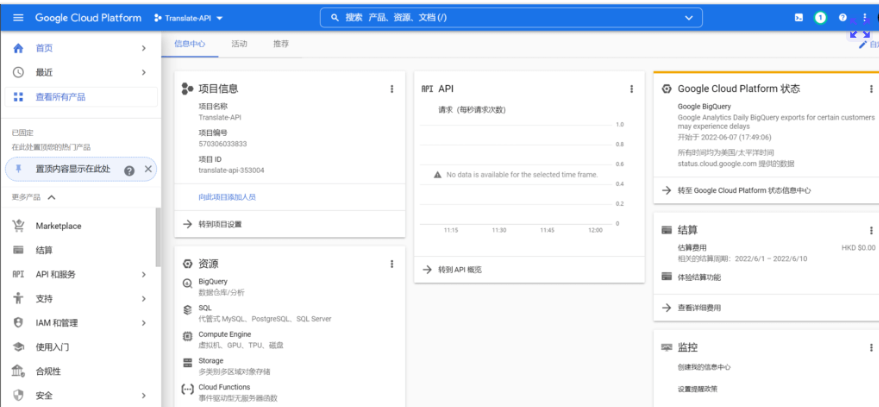Viewport: 879px width, 407px height.
Task: Select project number 570306033833 text
Action: (x=223, y=144)
